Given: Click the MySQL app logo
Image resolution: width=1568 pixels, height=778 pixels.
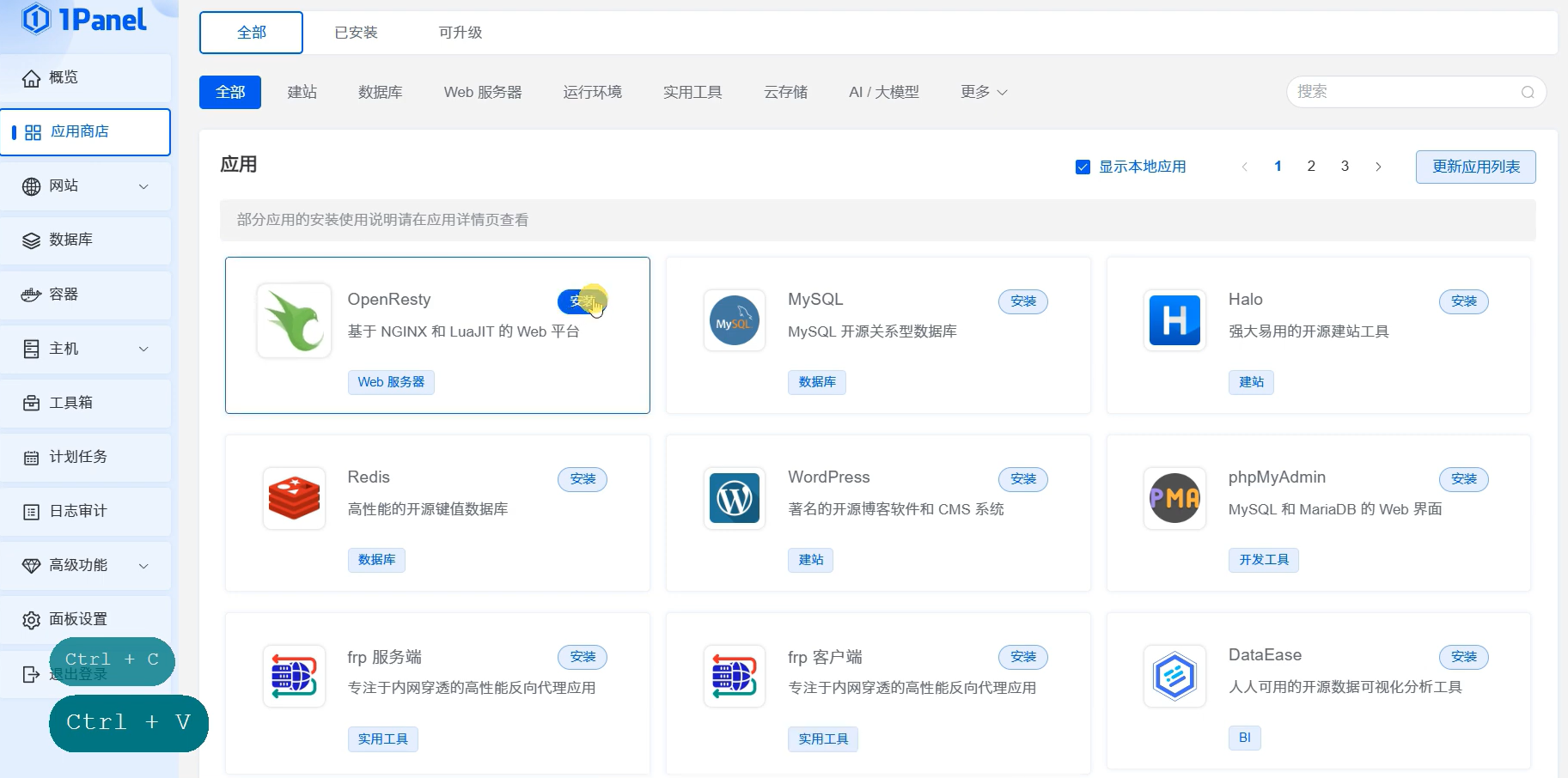Looking at the screenshot, I should pyautogui.click(x=735, y=320).
